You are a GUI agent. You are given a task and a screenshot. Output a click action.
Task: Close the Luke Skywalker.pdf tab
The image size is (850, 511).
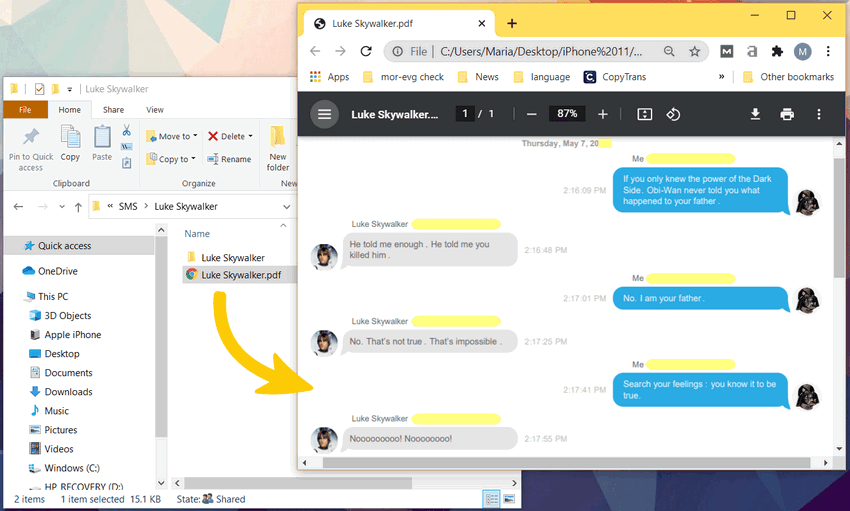[481, 23]
